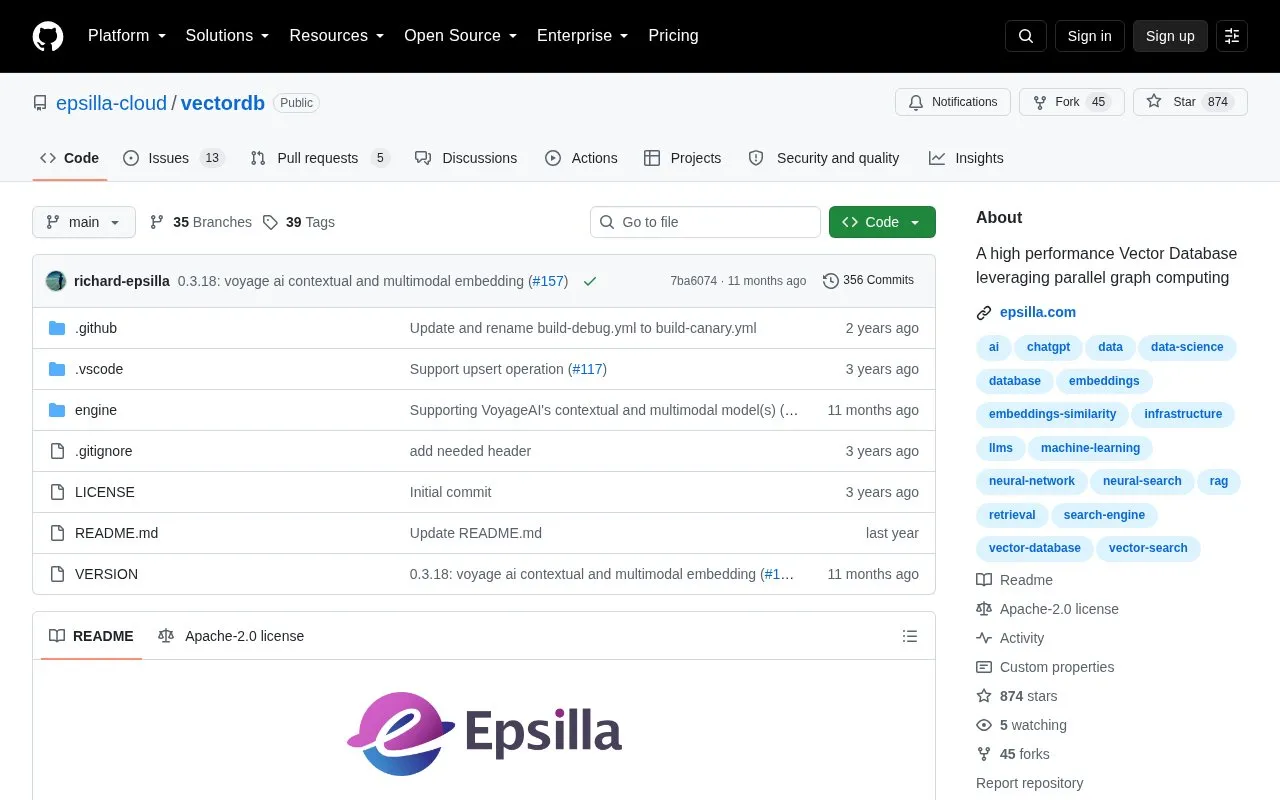The image size is (1280, 800).
Task: Click the vector-database topic tag
Action: [x=1034, y=548]
